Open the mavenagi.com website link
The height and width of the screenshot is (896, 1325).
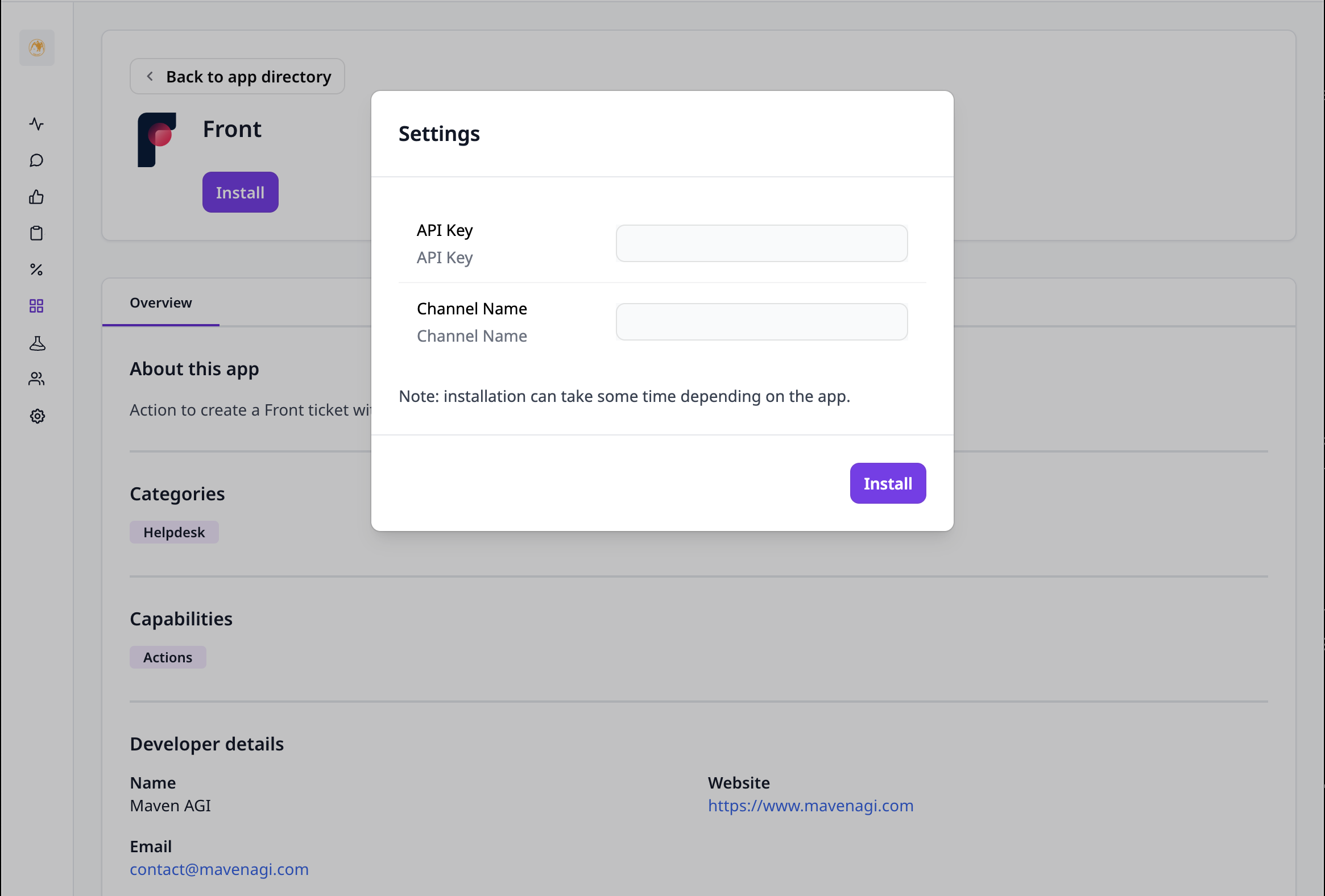click(x=811, y=806)
